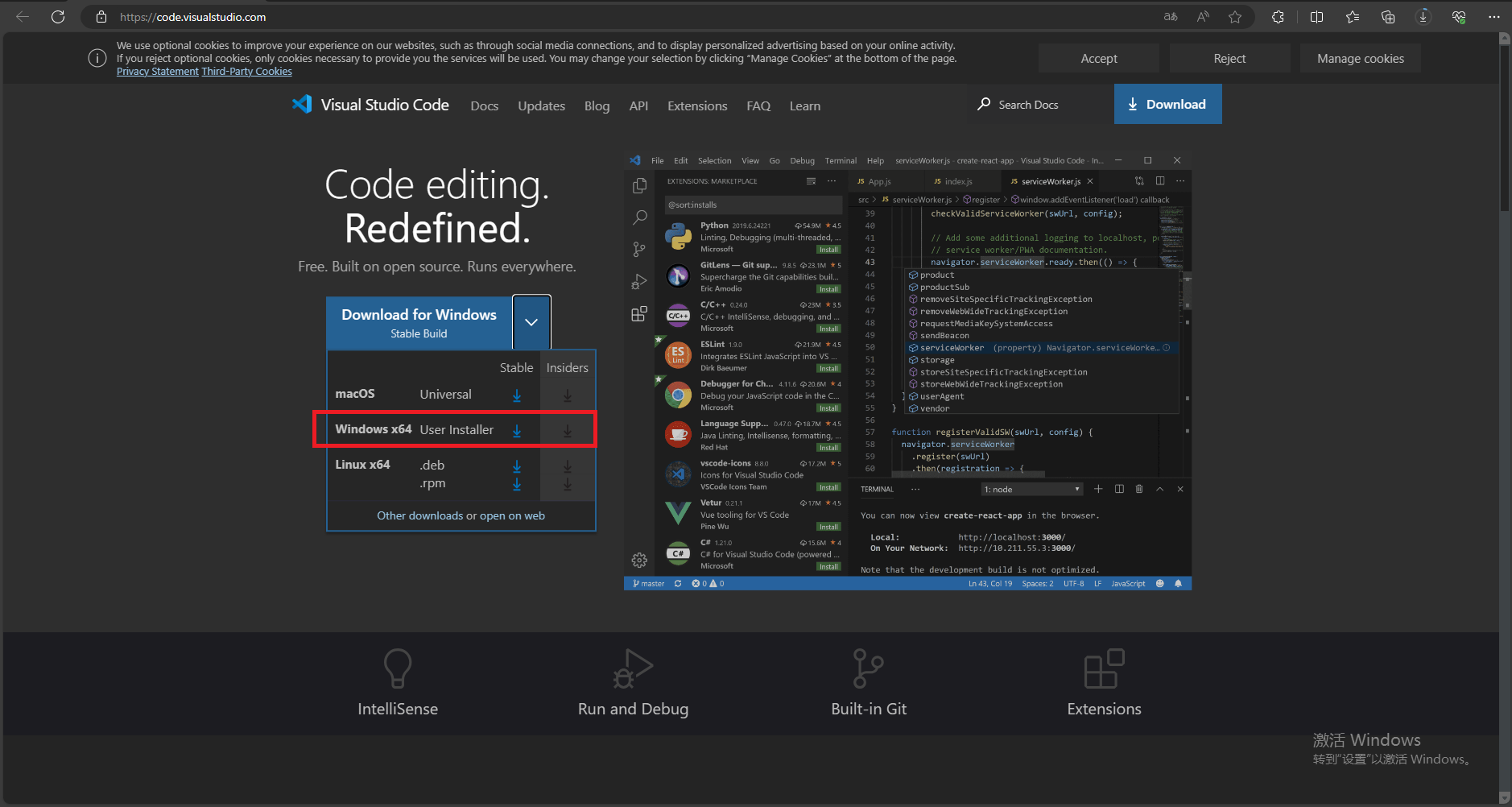Screen dimensions: 1512x807
Task: Open the browser downloads icon
Action: (1423, 17)
